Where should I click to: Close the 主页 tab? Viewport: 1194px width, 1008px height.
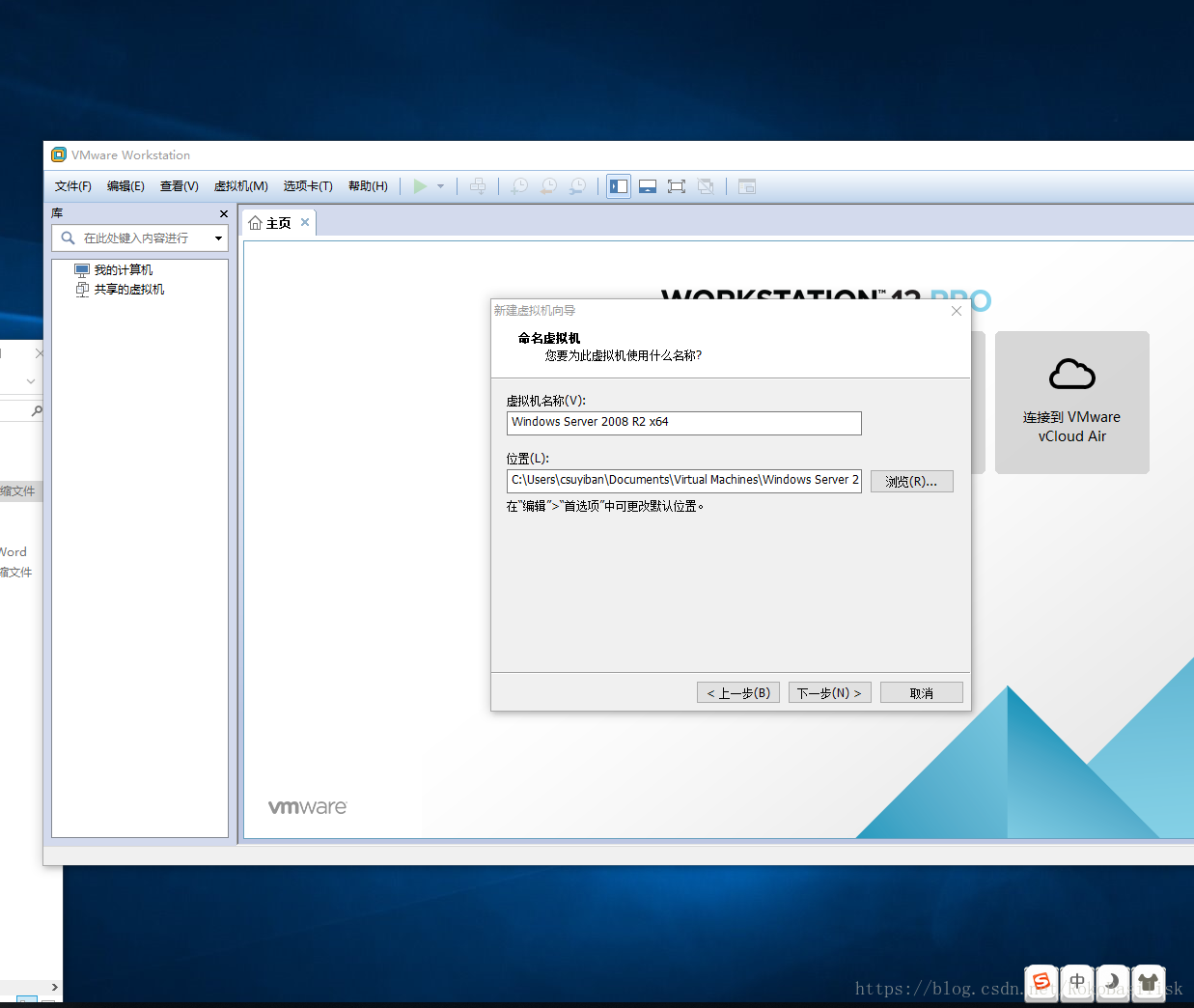pos(305,222)
